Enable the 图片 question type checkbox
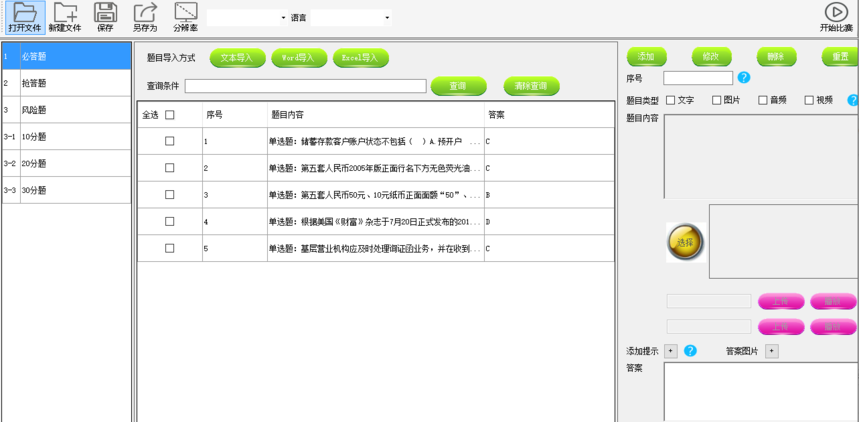The width and height of the screenshot is (859, 422). 717,100
